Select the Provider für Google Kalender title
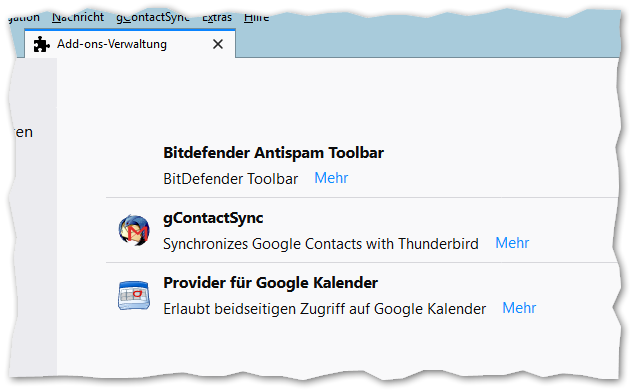This screenshot has height=392, width=634. 271,283
